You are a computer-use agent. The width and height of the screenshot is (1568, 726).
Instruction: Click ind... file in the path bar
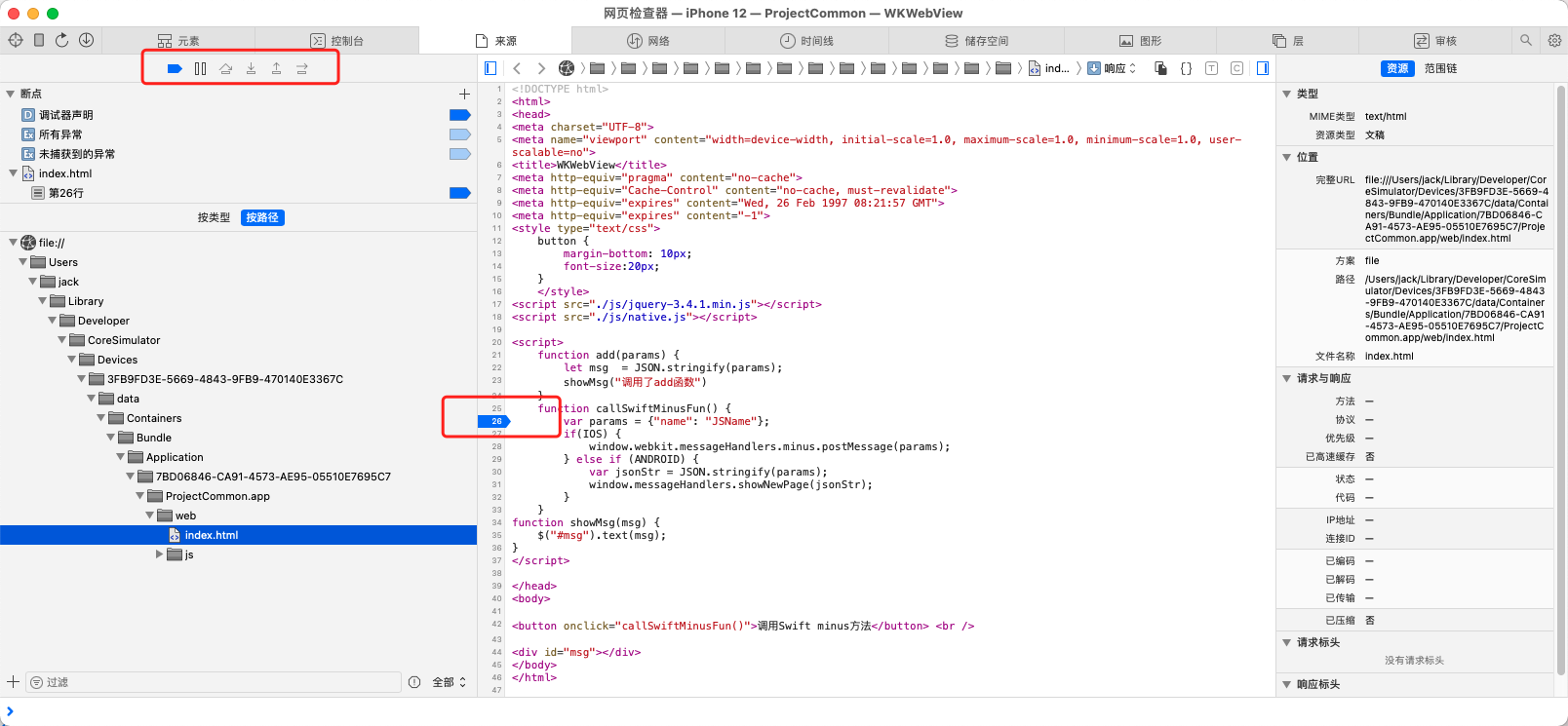point(1049,68)
